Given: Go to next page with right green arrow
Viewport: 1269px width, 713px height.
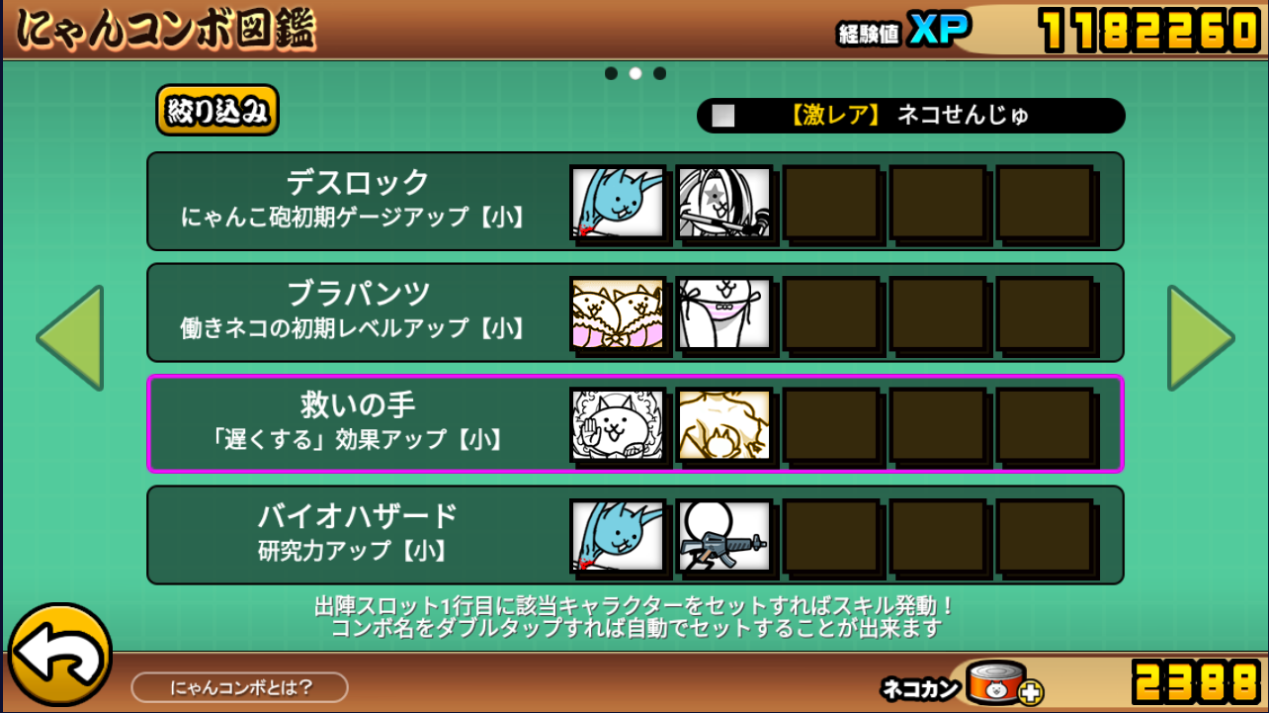Looking at the screenshot, I should pos(1201,338).
